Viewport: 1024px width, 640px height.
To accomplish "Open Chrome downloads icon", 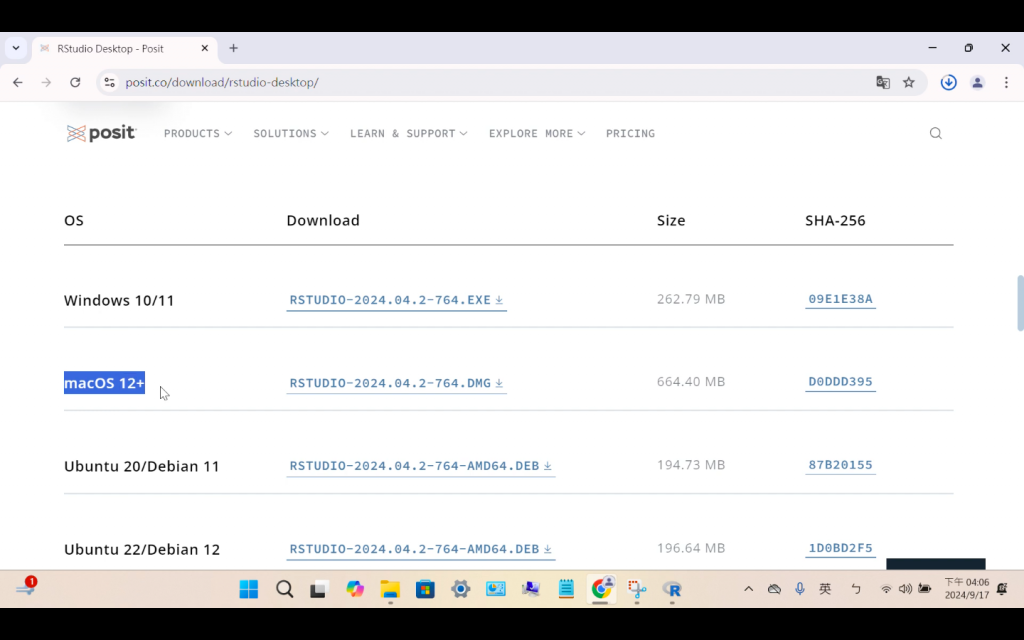I will 948,82.
